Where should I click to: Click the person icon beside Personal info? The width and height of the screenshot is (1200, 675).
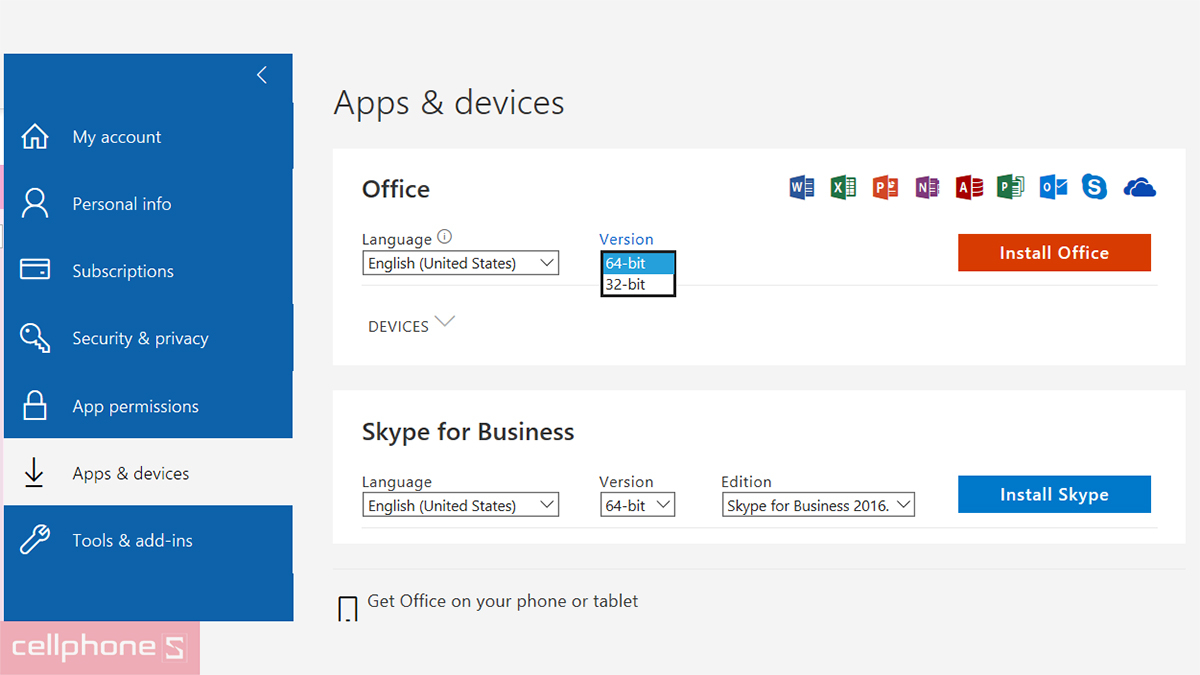click(x=35, y=204)
